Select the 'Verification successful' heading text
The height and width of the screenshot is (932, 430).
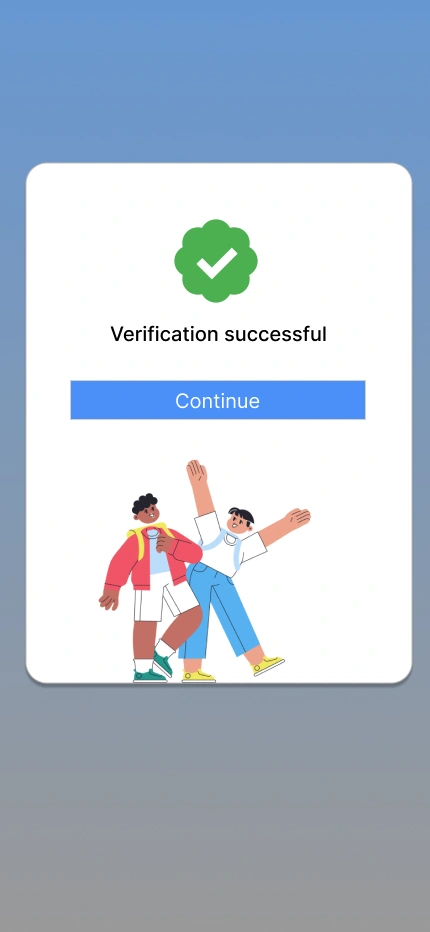click(218, 333)
